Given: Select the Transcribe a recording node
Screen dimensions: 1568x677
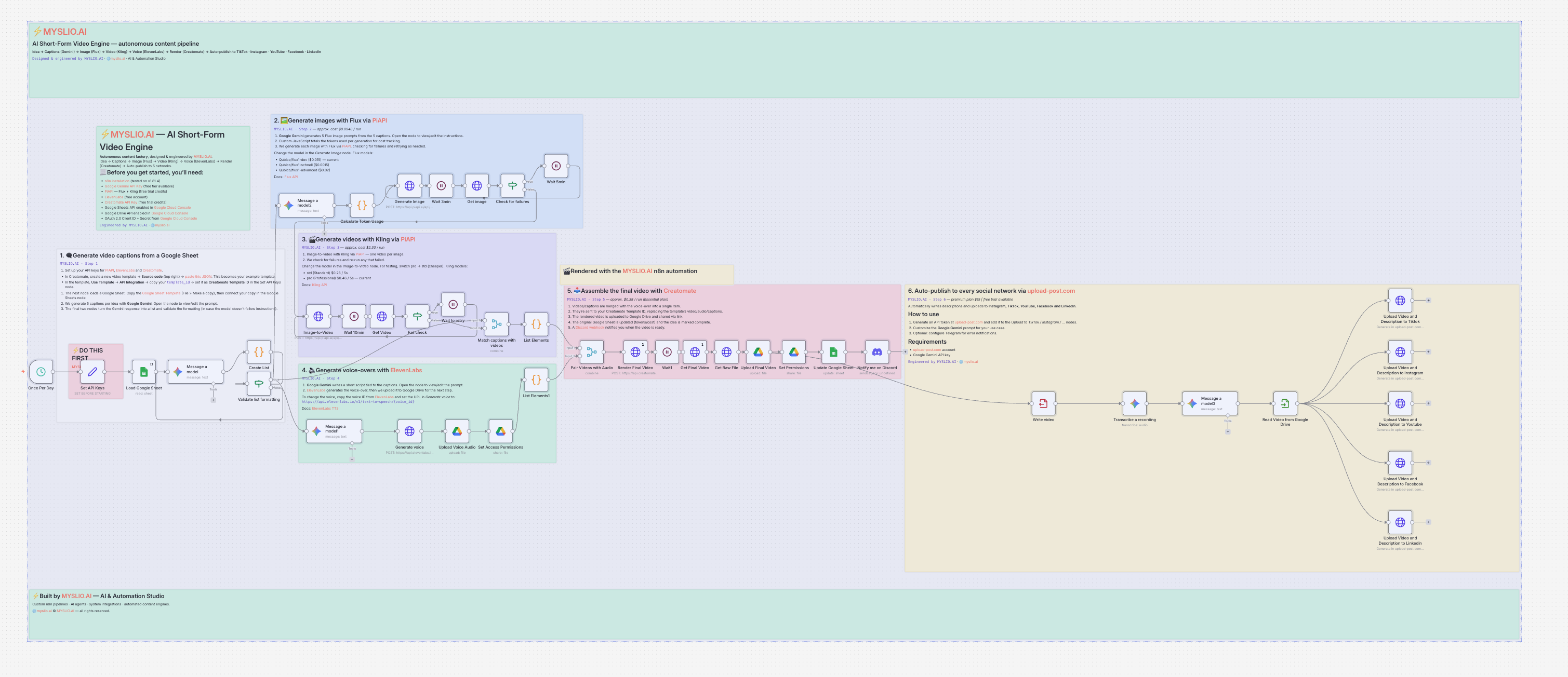Looking at the screenshot, I should pos(1135,403).
